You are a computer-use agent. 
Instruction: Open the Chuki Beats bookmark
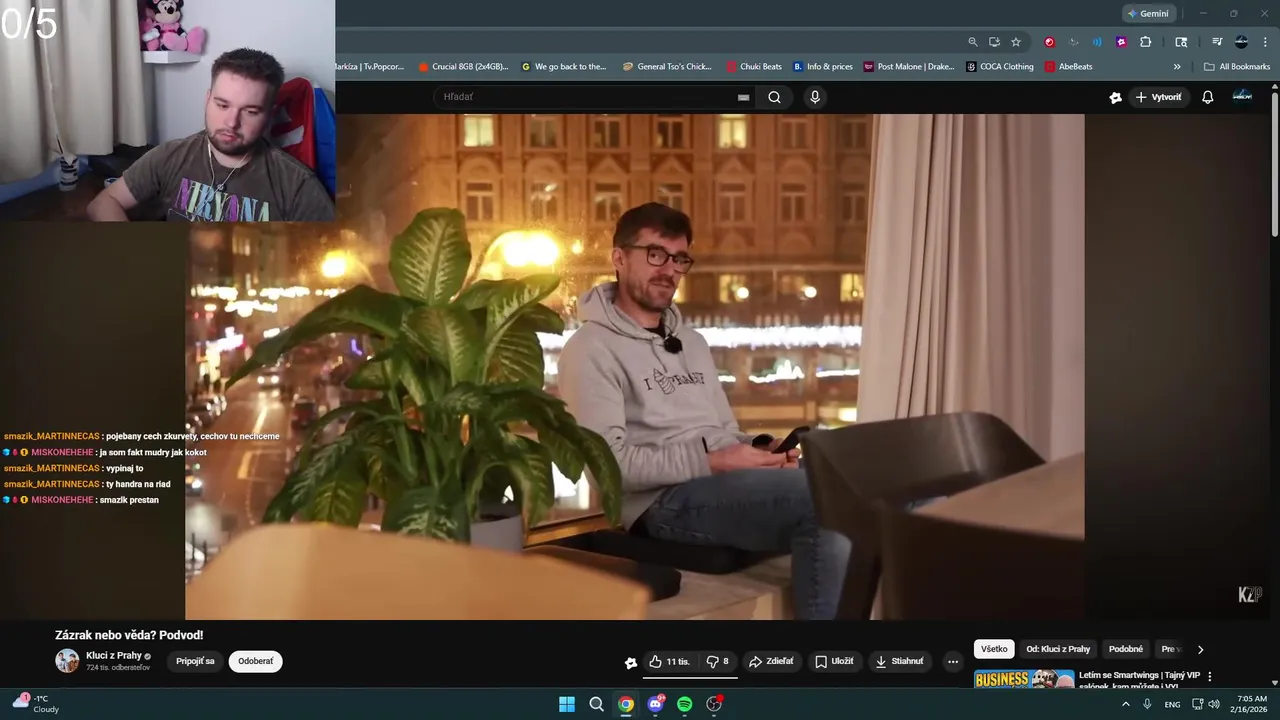(x=754, y=67)
